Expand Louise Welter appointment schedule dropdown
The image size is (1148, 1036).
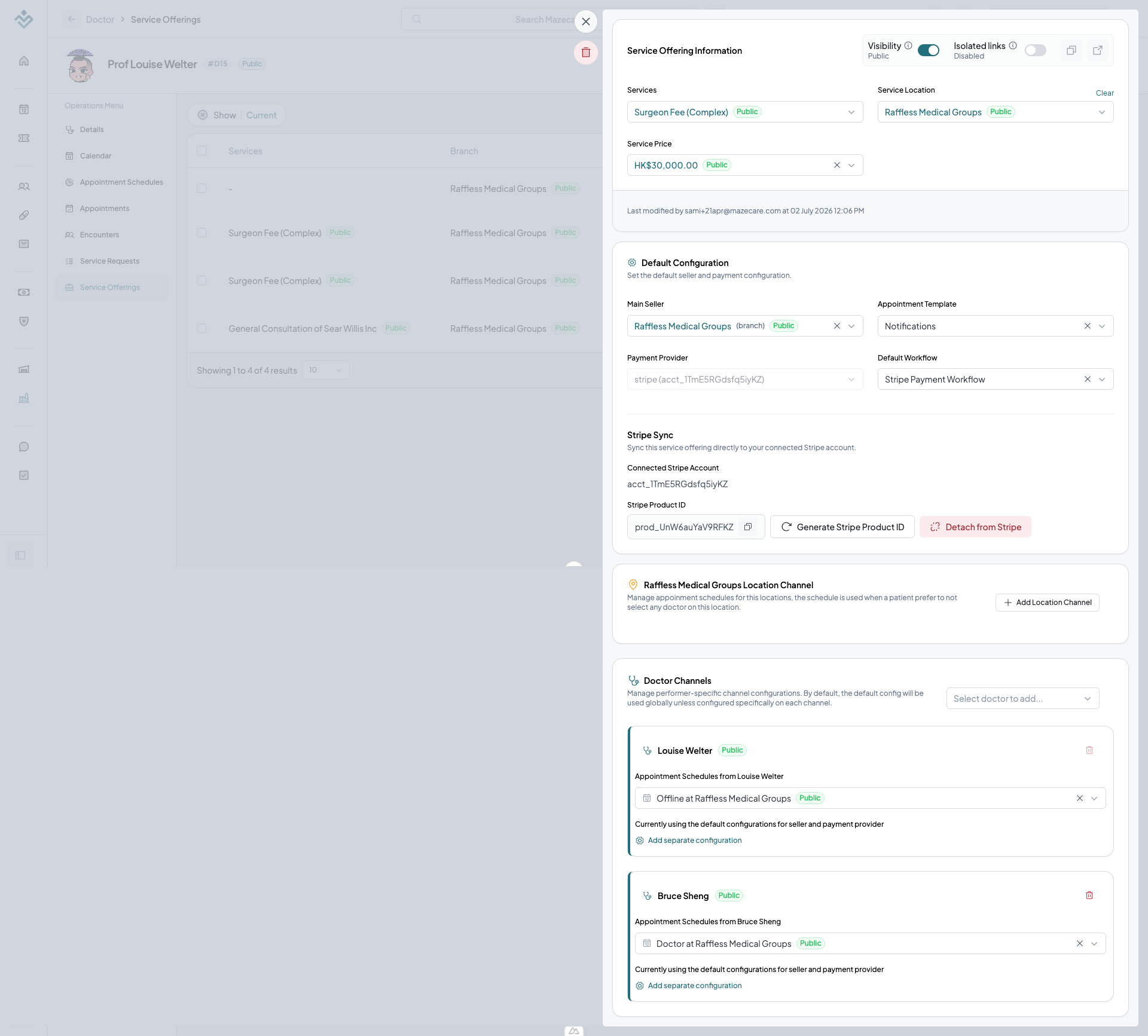(x=1094, y=798)
